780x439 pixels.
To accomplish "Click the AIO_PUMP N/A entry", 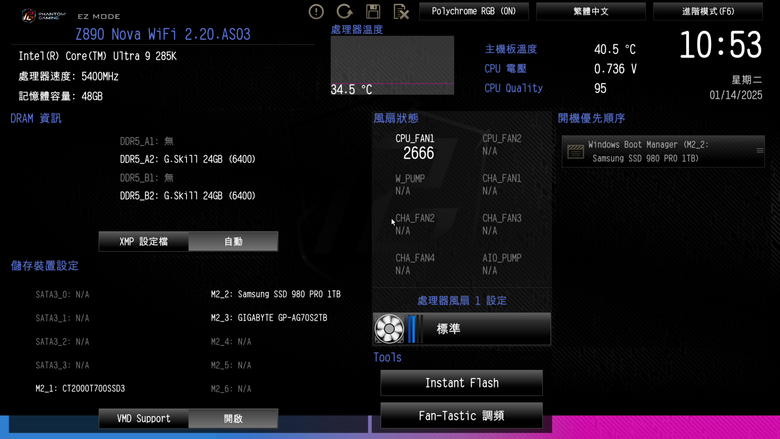I will click(x=502, y=264).
